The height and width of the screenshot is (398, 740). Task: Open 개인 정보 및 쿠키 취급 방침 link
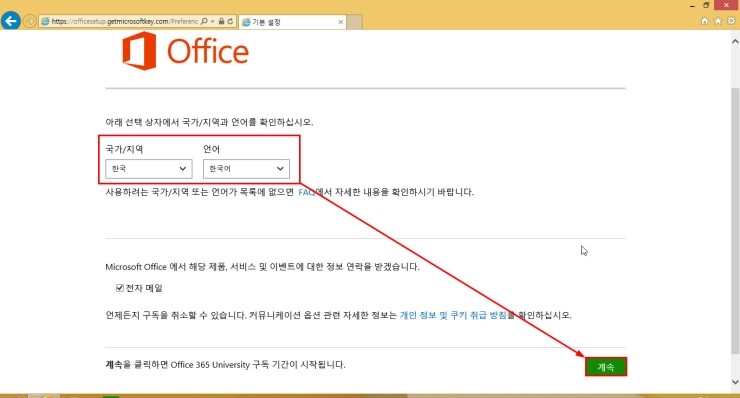(x=454, y=315)
